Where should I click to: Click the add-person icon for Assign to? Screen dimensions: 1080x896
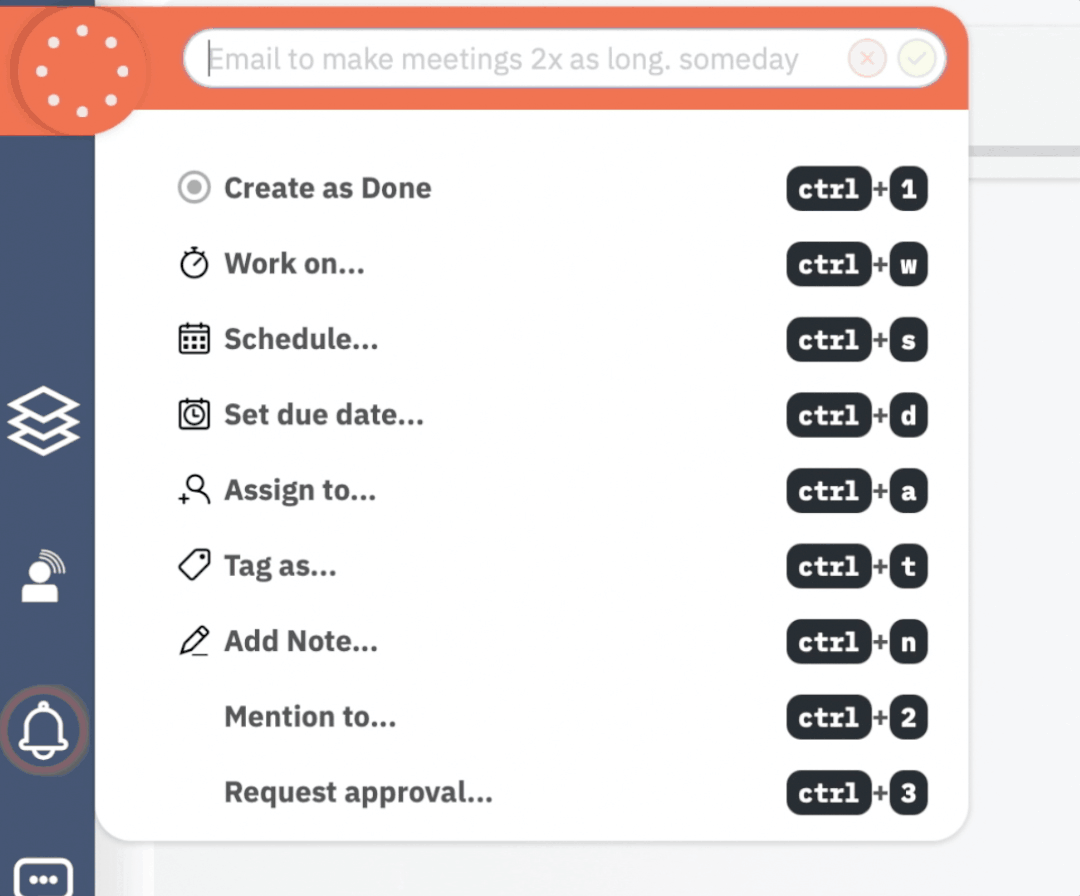coord(194,490)
